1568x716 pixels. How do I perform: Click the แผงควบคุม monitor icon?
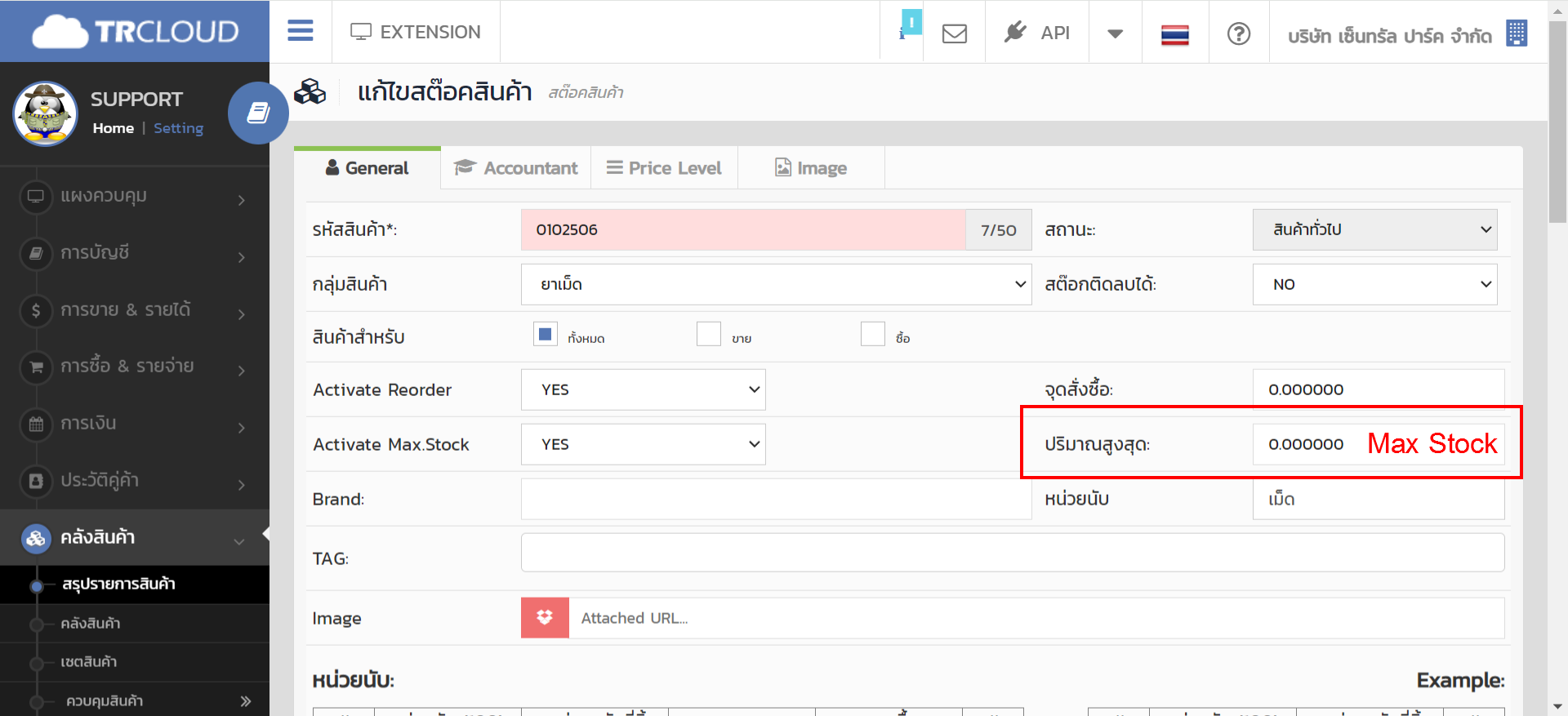pyautogui.click(x=36, y=197)
